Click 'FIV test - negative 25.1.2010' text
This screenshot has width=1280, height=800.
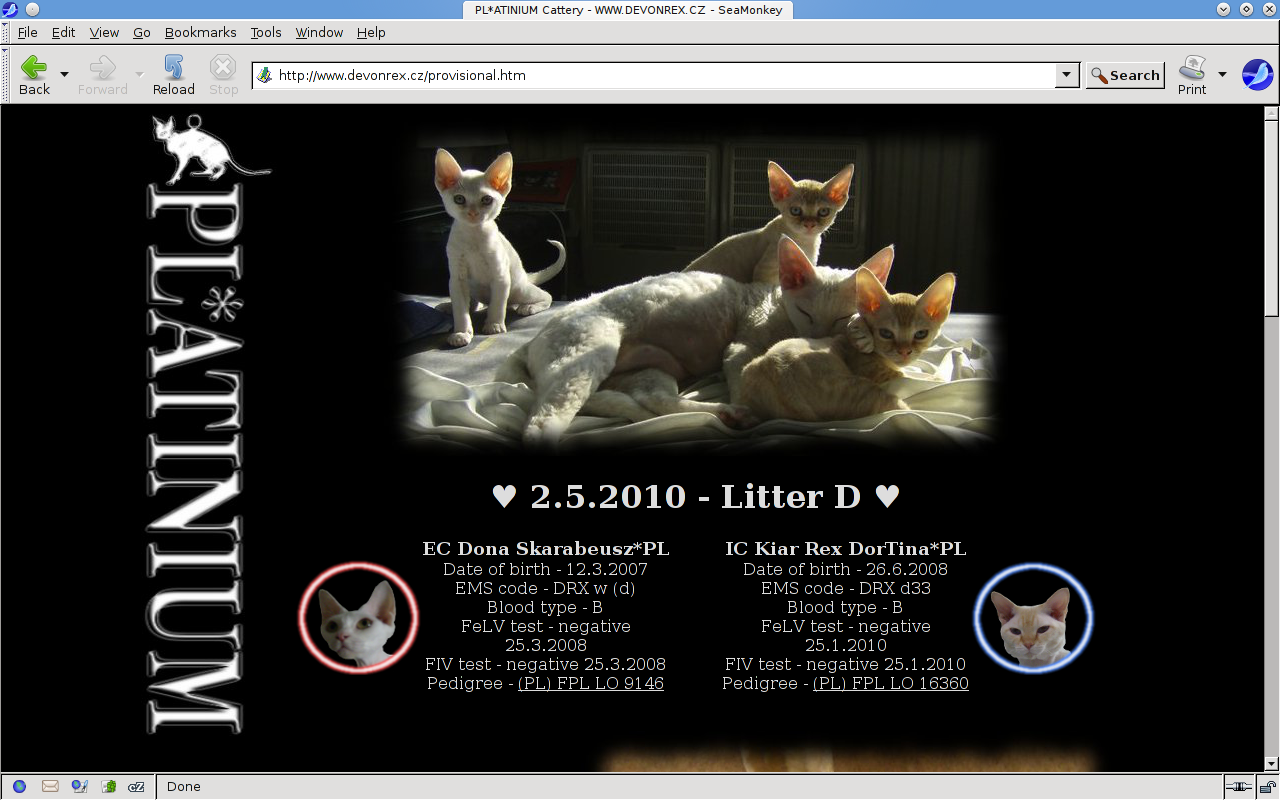(x=846, y=664)
